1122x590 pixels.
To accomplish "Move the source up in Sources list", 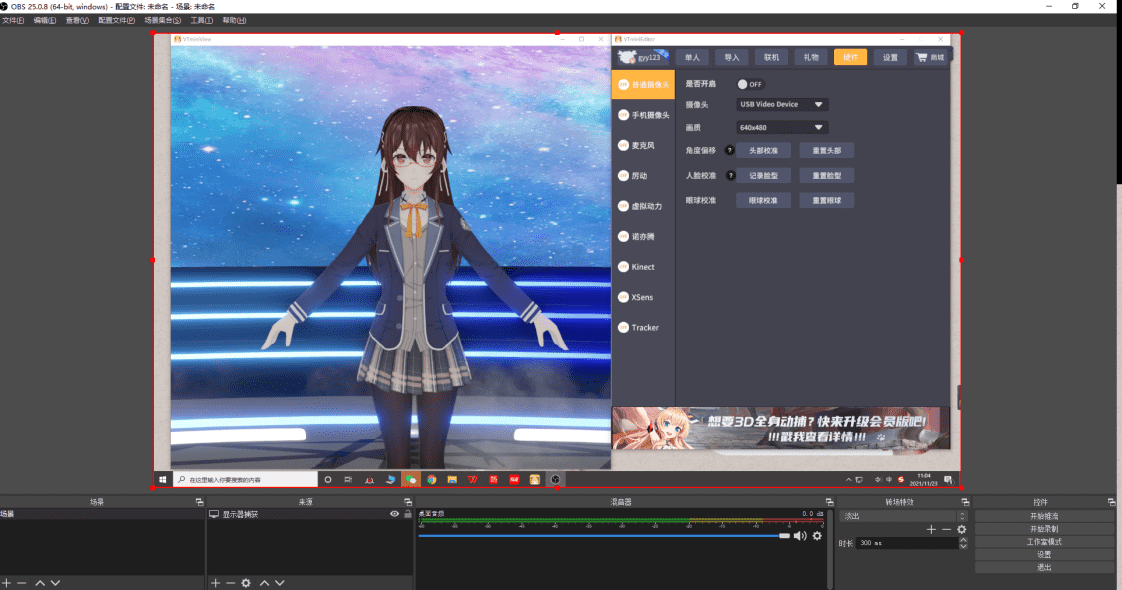I will 264,584.
